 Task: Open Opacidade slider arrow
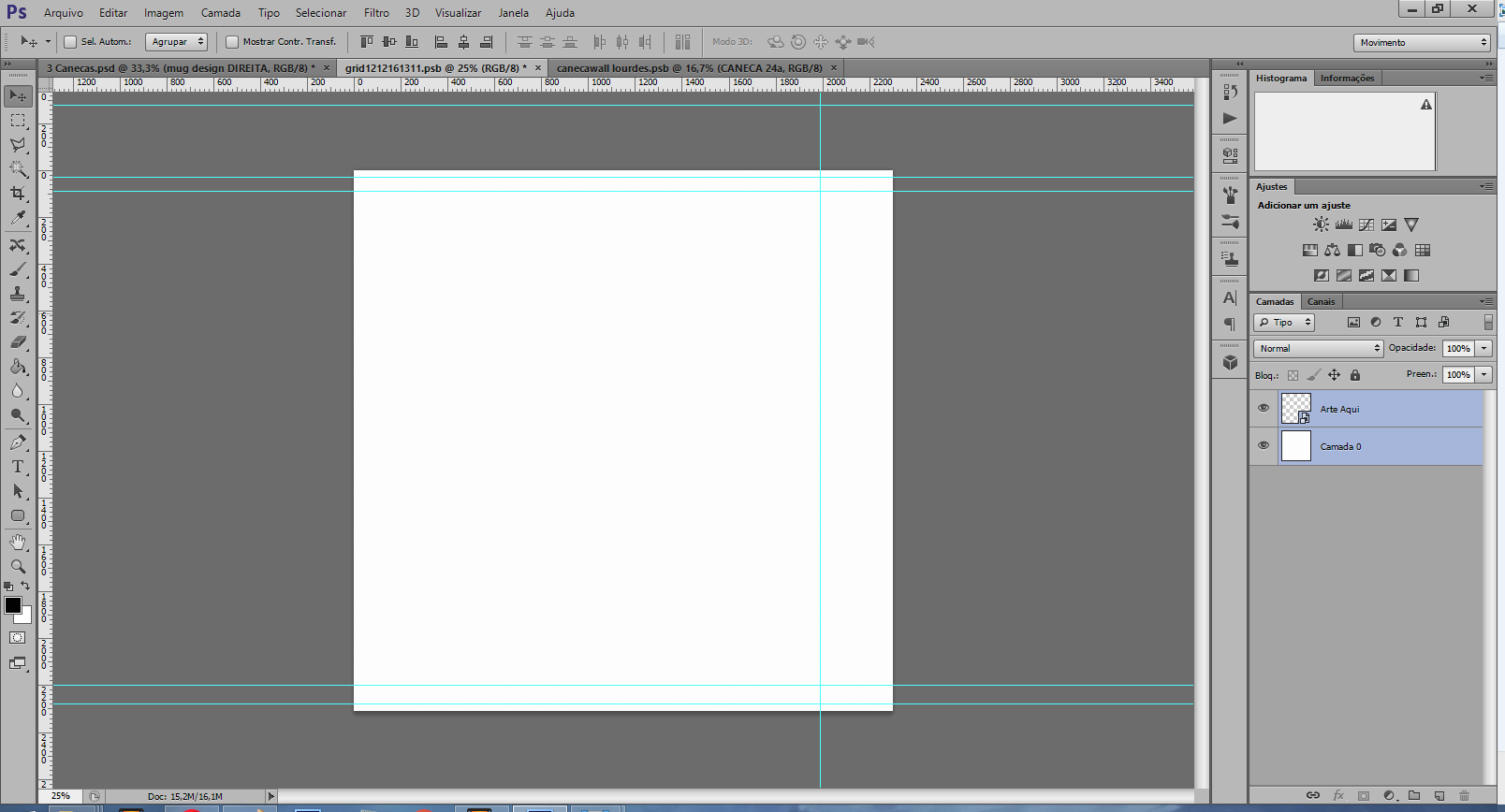(x=1484, y=348)
